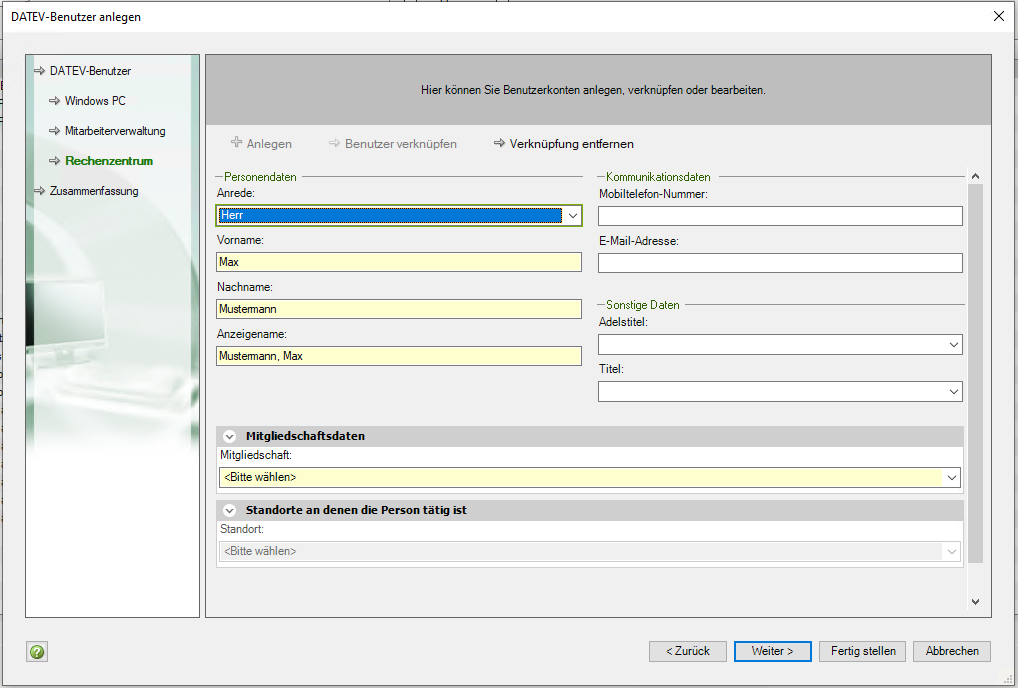The image size is (1018, 688).
Task: Click the E-Mail-Adresse input field
Action: [780, 263]
